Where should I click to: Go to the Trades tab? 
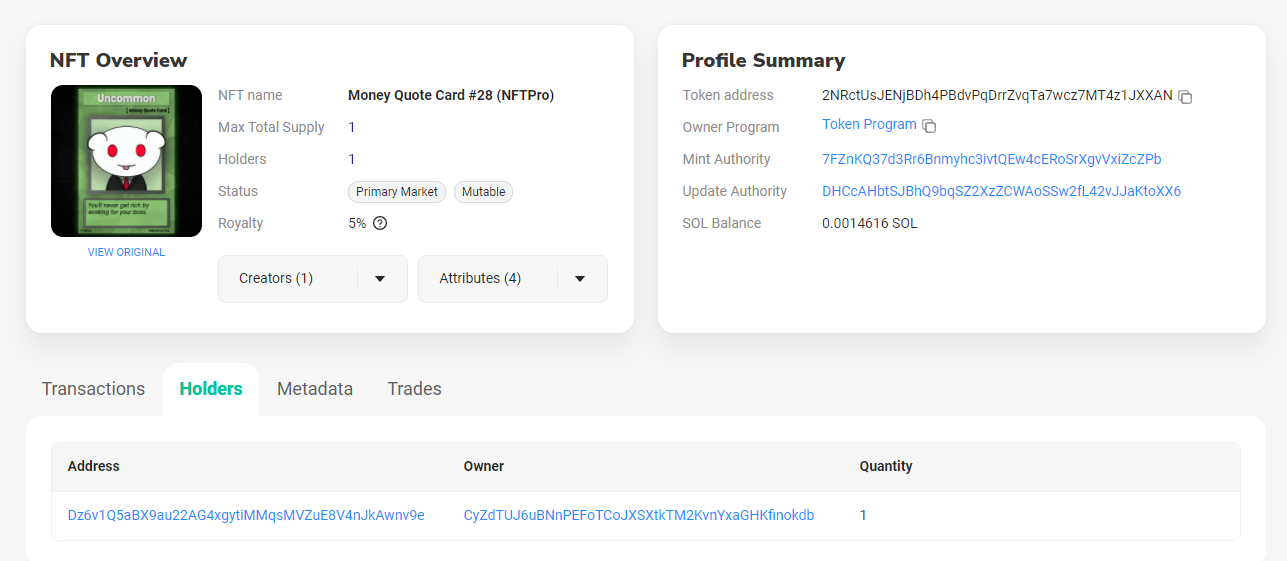(414, 389)
